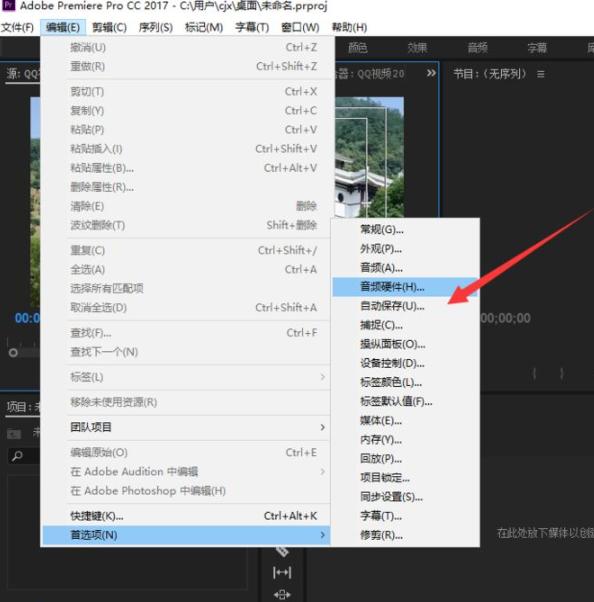Choose 取消全选(D) menu entry
This screenshot has width=594, height=602.
tap(186, 308)
